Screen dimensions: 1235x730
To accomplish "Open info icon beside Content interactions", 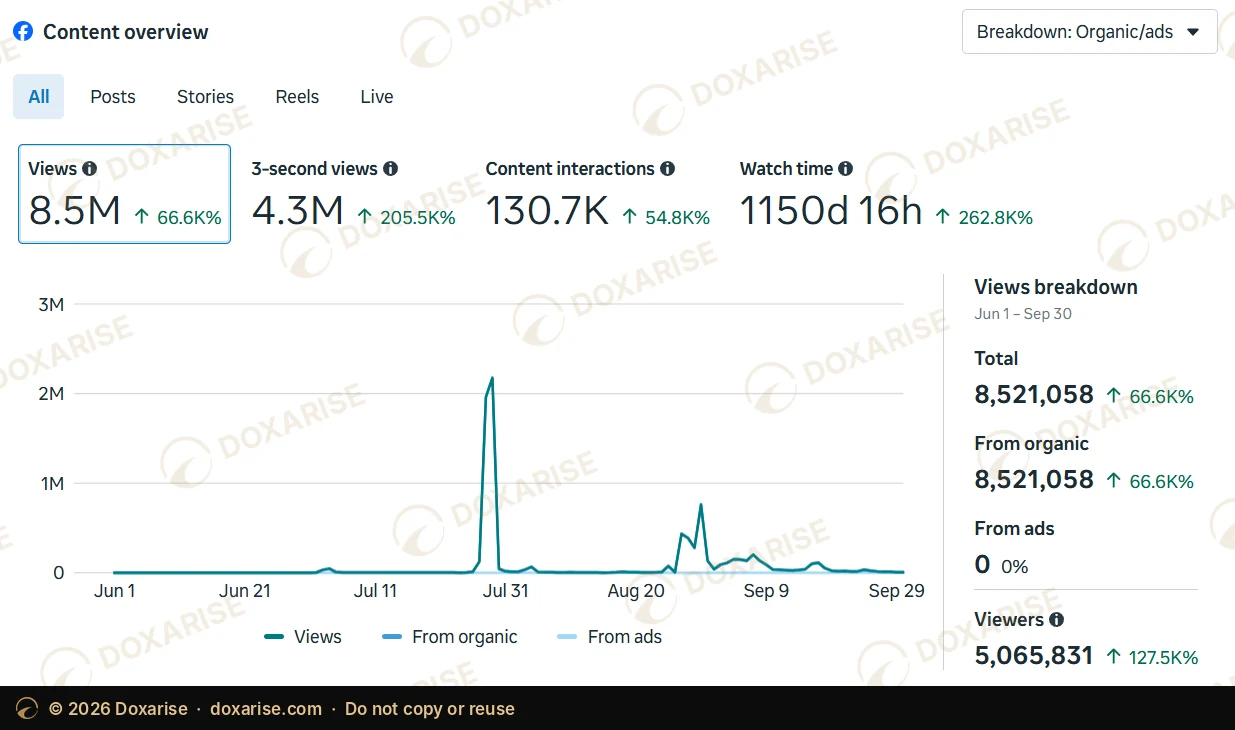I will tap(668, 169).
